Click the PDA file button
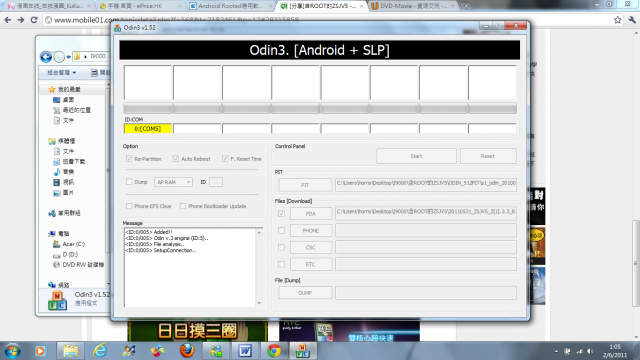This screenshot has height=360, width=640. (x=311, y=213)
